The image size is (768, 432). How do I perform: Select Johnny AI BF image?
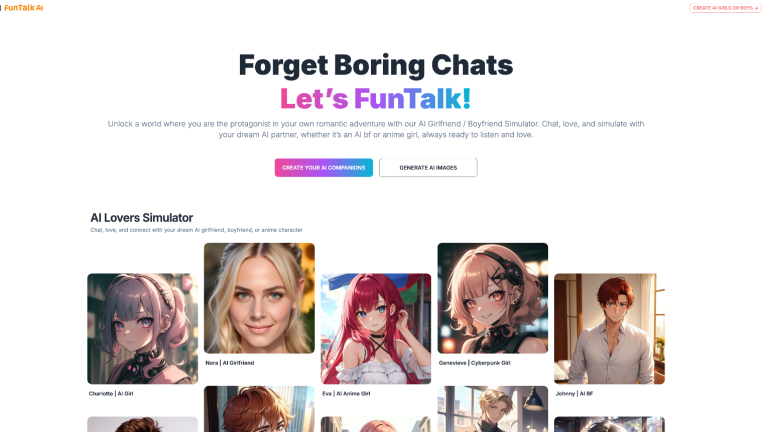[609, 329]
